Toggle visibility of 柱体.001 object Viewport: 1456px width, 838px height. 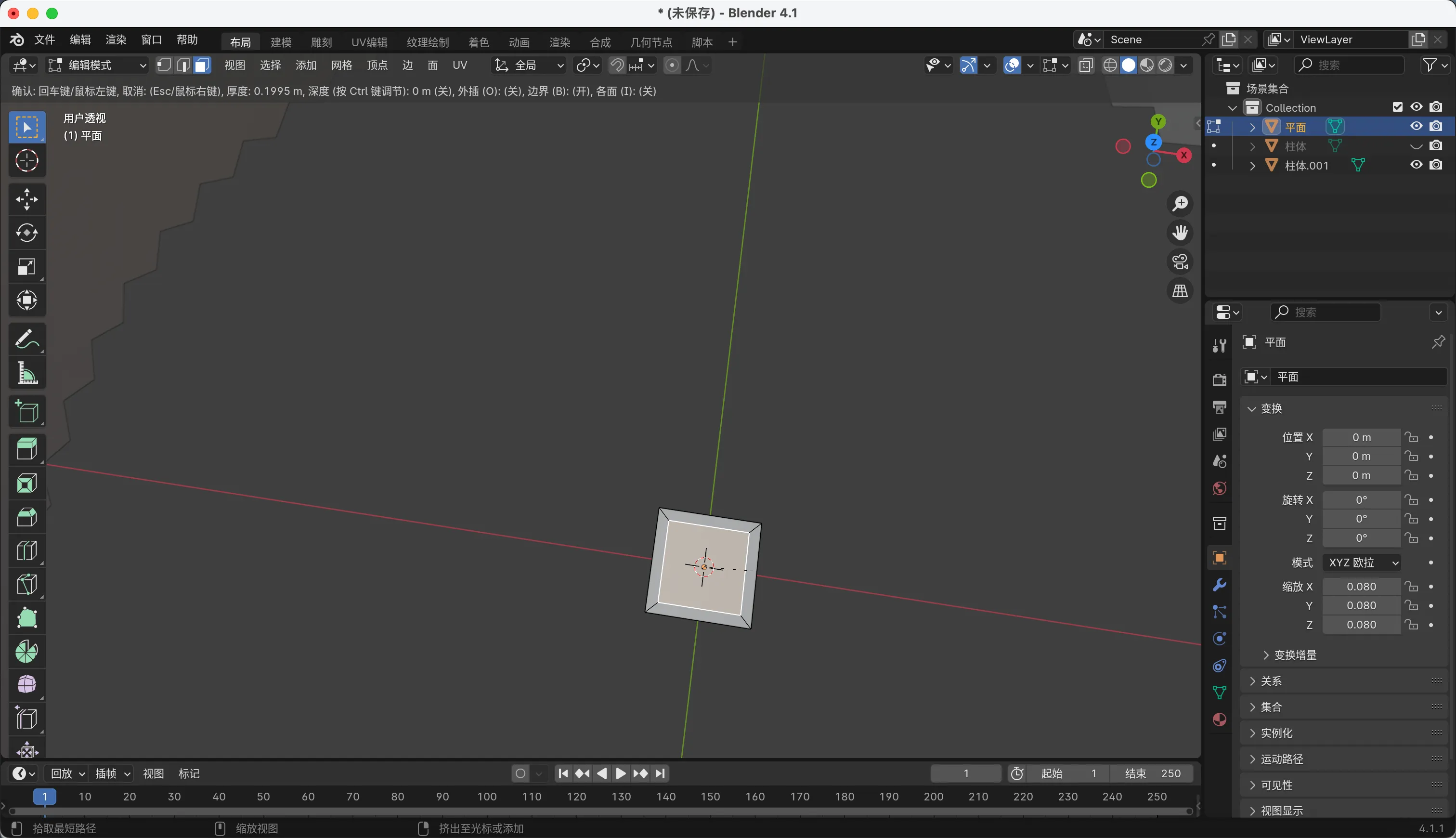pyautogui.click(x=1416, y=165)
